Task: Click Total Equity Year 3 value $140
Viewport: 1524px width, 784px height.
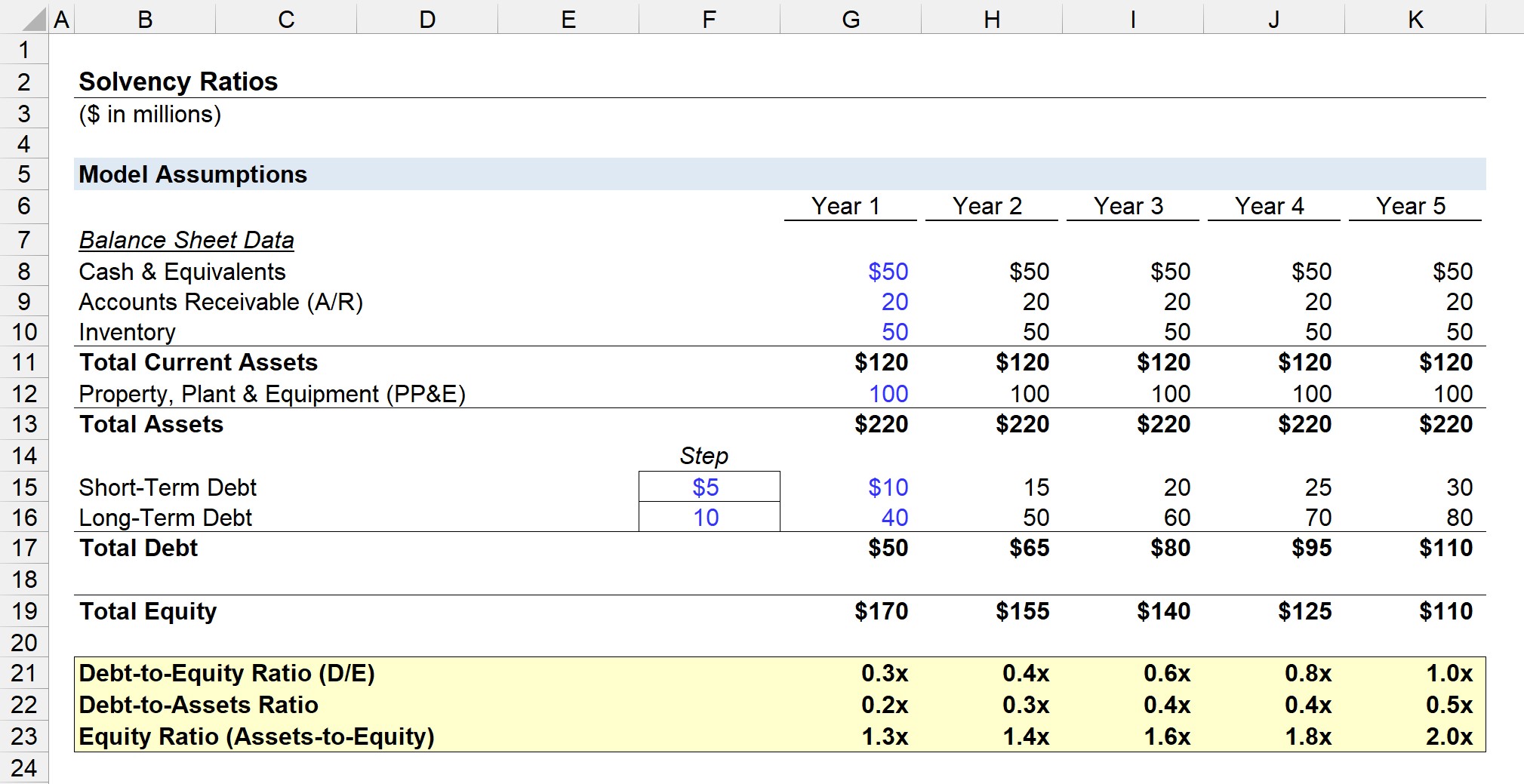Action: (x=1163, y=611)
